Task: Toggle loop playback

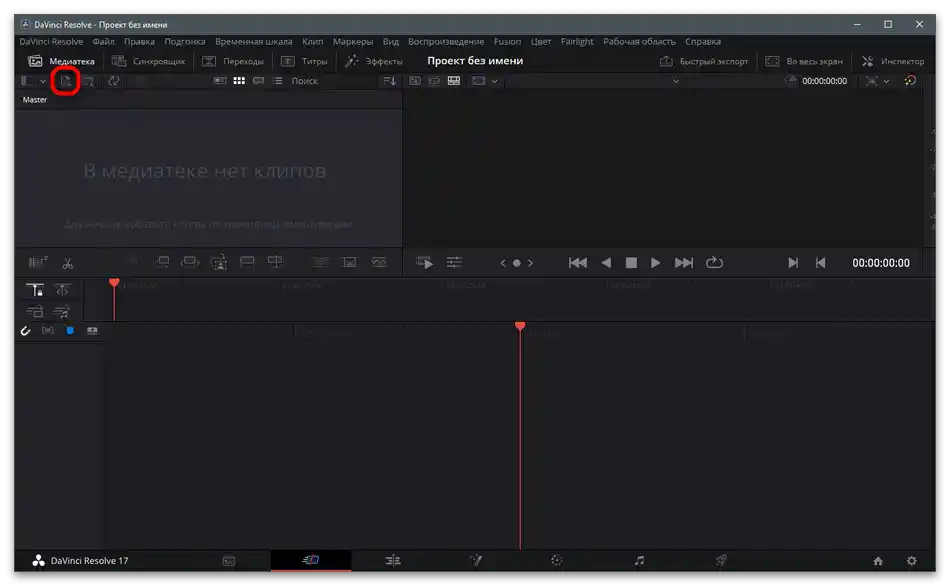Action: point(714,262)
